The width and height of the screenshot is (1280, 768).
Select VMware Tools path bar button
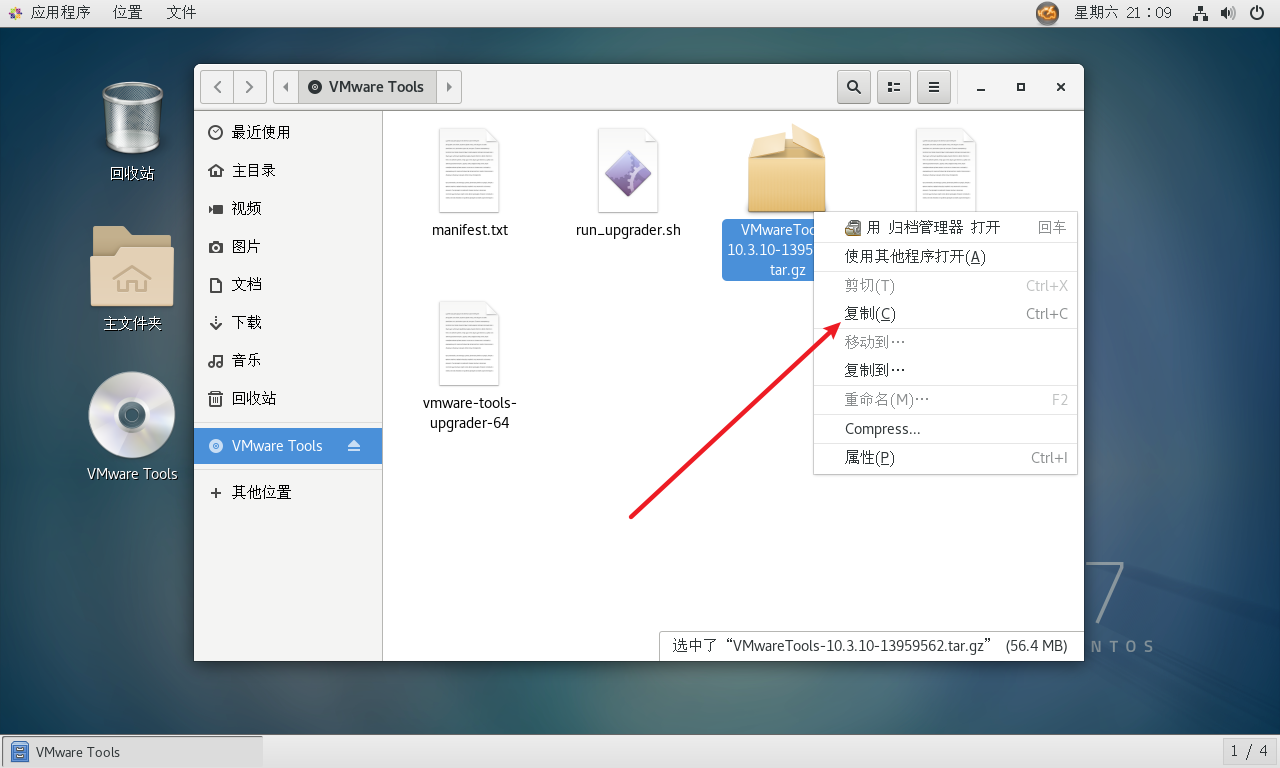367,87
